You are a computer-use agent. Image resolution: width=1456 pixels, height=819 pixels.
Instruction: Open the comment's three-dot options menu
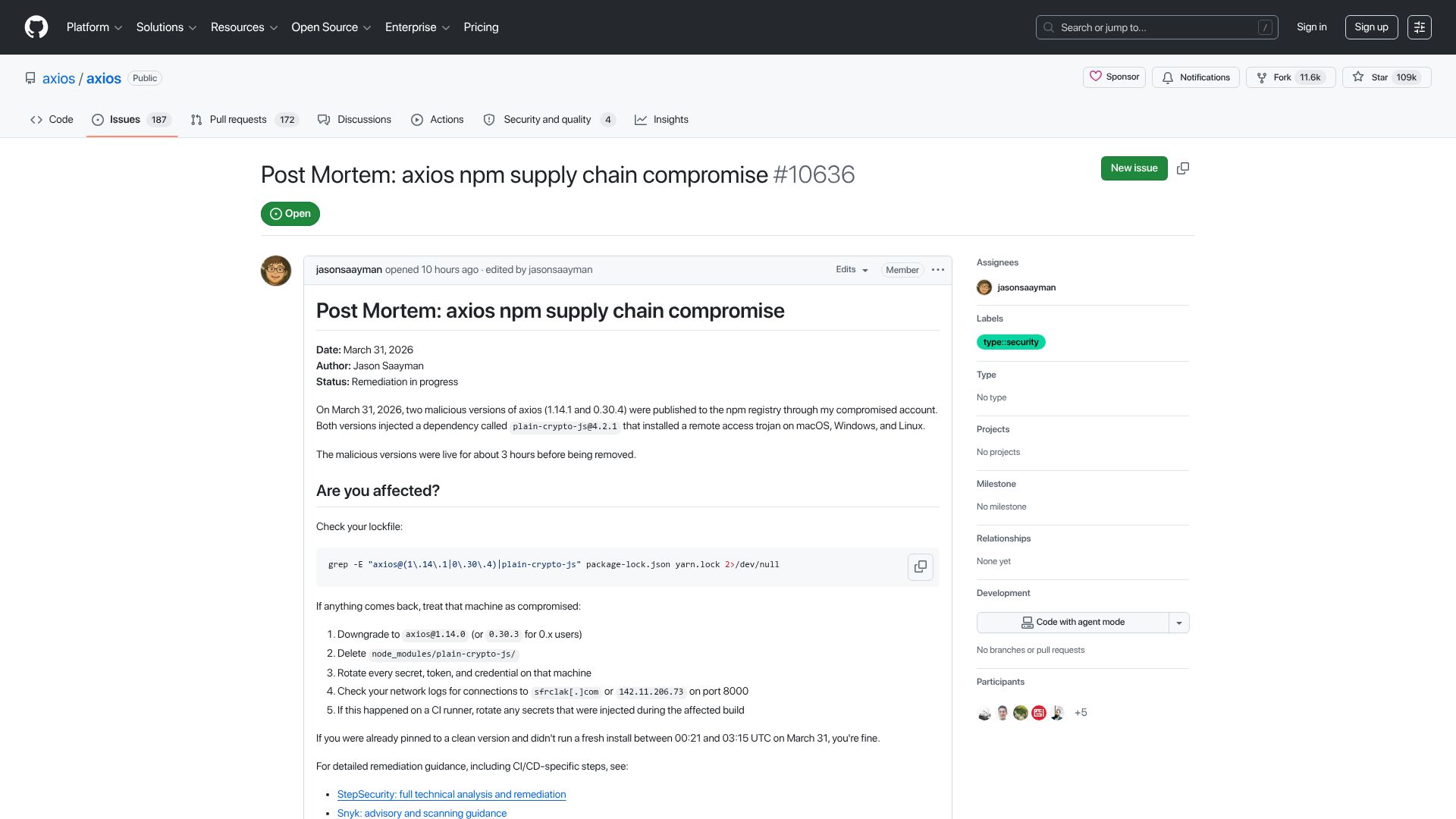(x=938, y=270)
